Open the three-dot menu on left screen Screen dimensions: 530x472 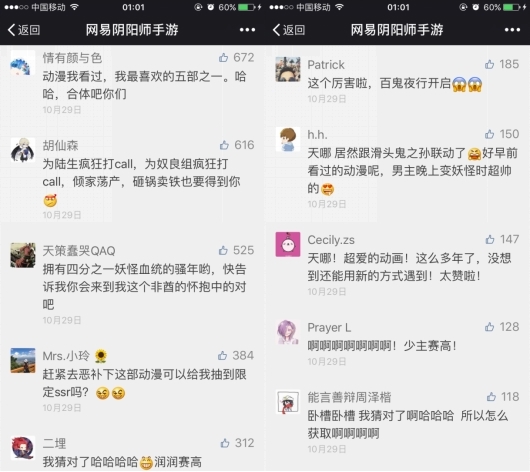point(247,30)
